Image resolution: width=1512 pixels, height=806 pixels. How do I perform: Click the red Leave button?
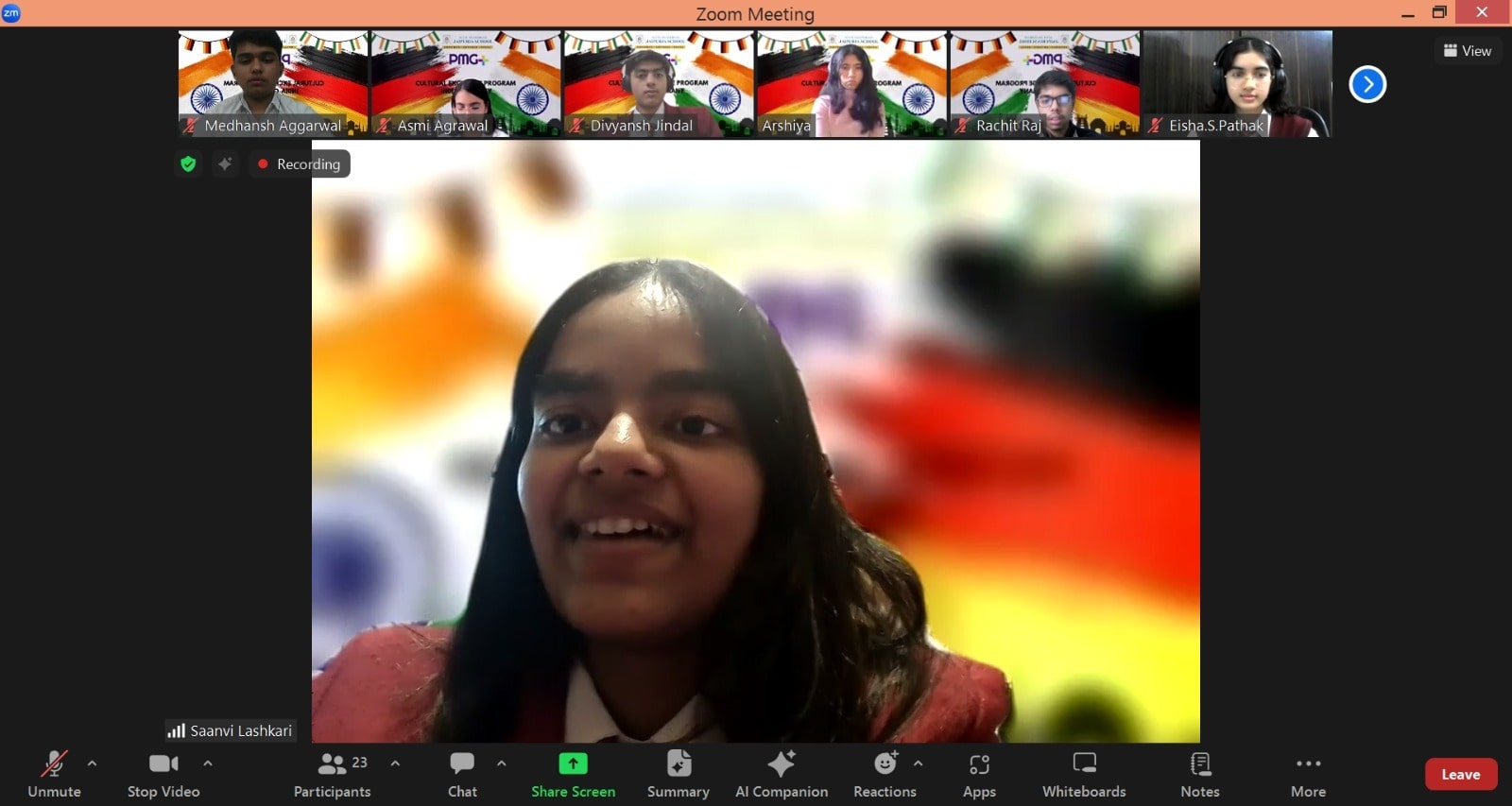1460,774
